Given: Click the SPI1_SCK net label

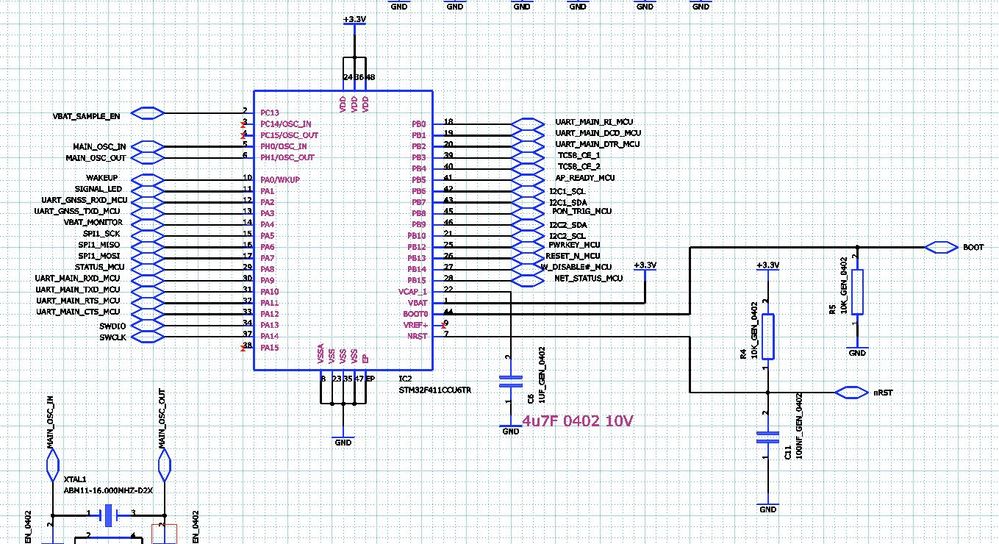Looking at the screenshot, I should [101, 234].
